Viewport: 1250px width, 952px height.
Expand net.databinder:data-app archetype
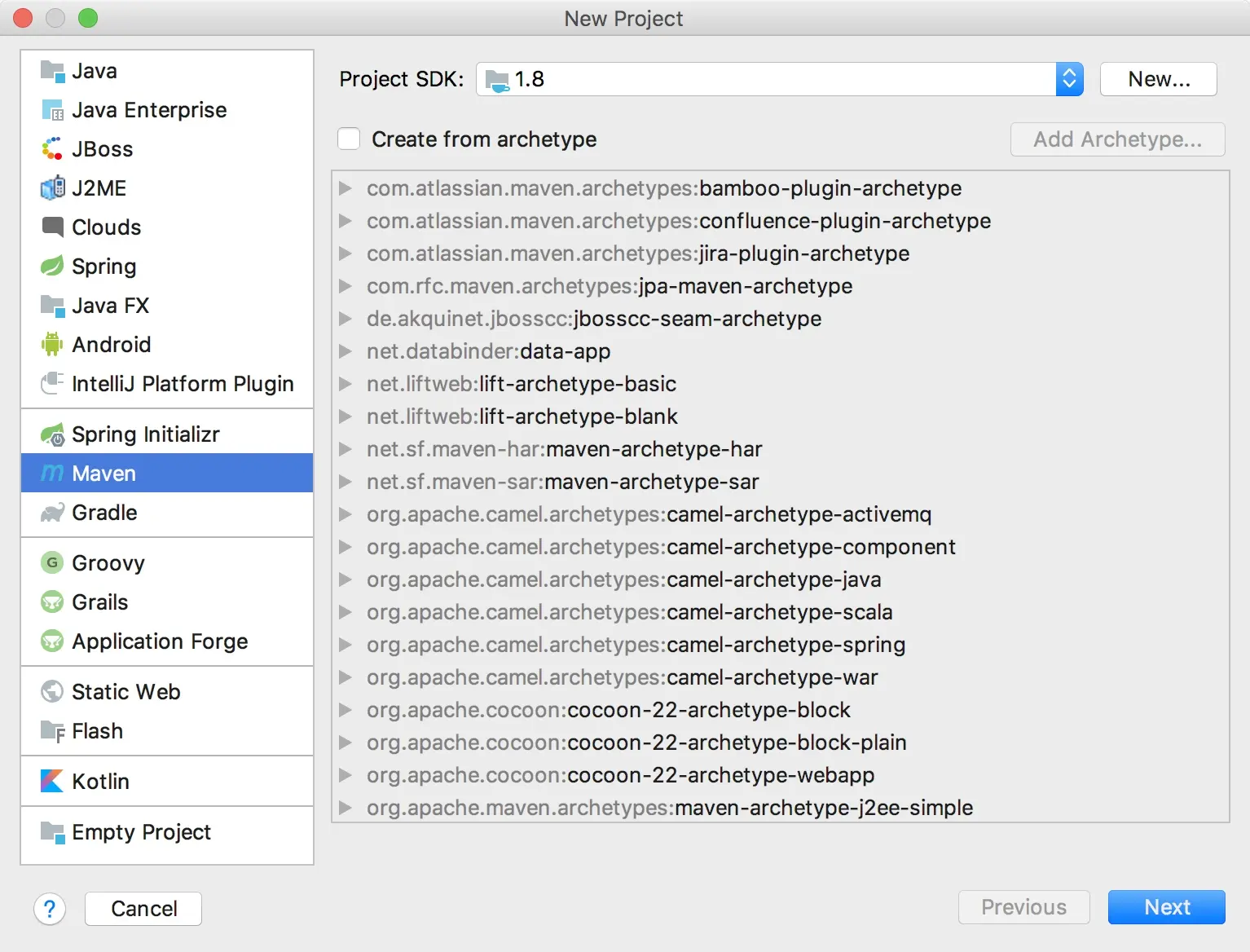tap(346, 351)
